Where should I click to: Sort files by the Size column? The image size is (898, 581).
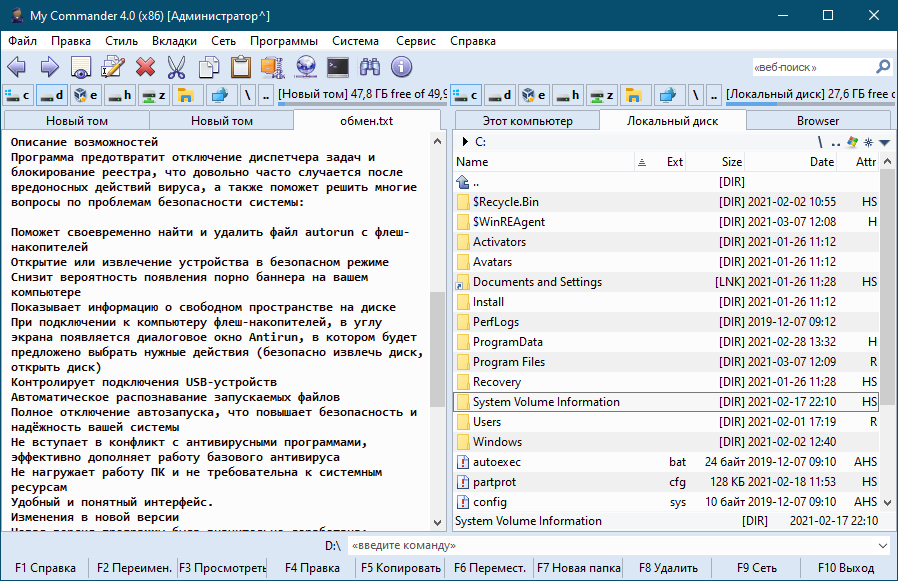point(716,162)
